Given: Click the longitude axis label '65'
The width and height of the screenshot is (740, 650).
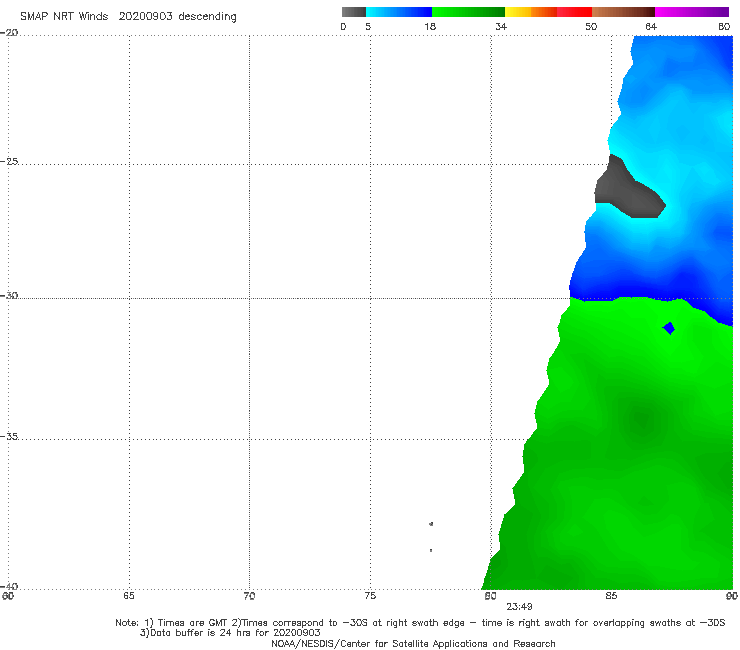Looking at the screenshot, I should coord(129,596).
